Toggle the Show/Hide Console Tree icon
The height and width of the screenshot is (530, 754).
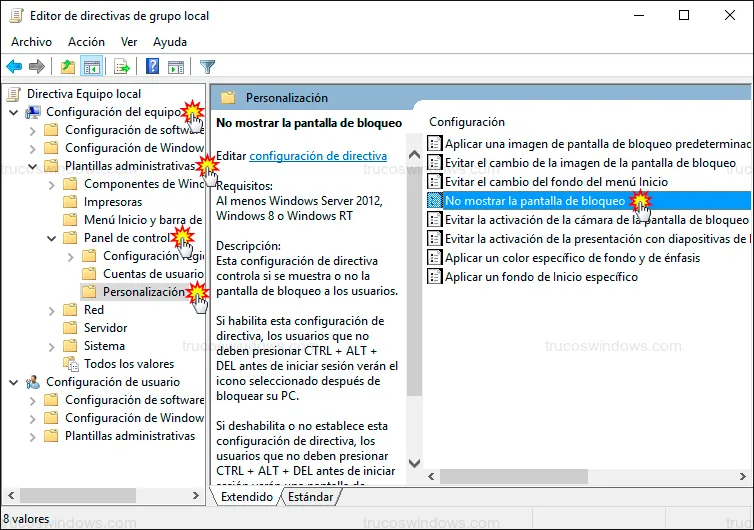(91, 67)
